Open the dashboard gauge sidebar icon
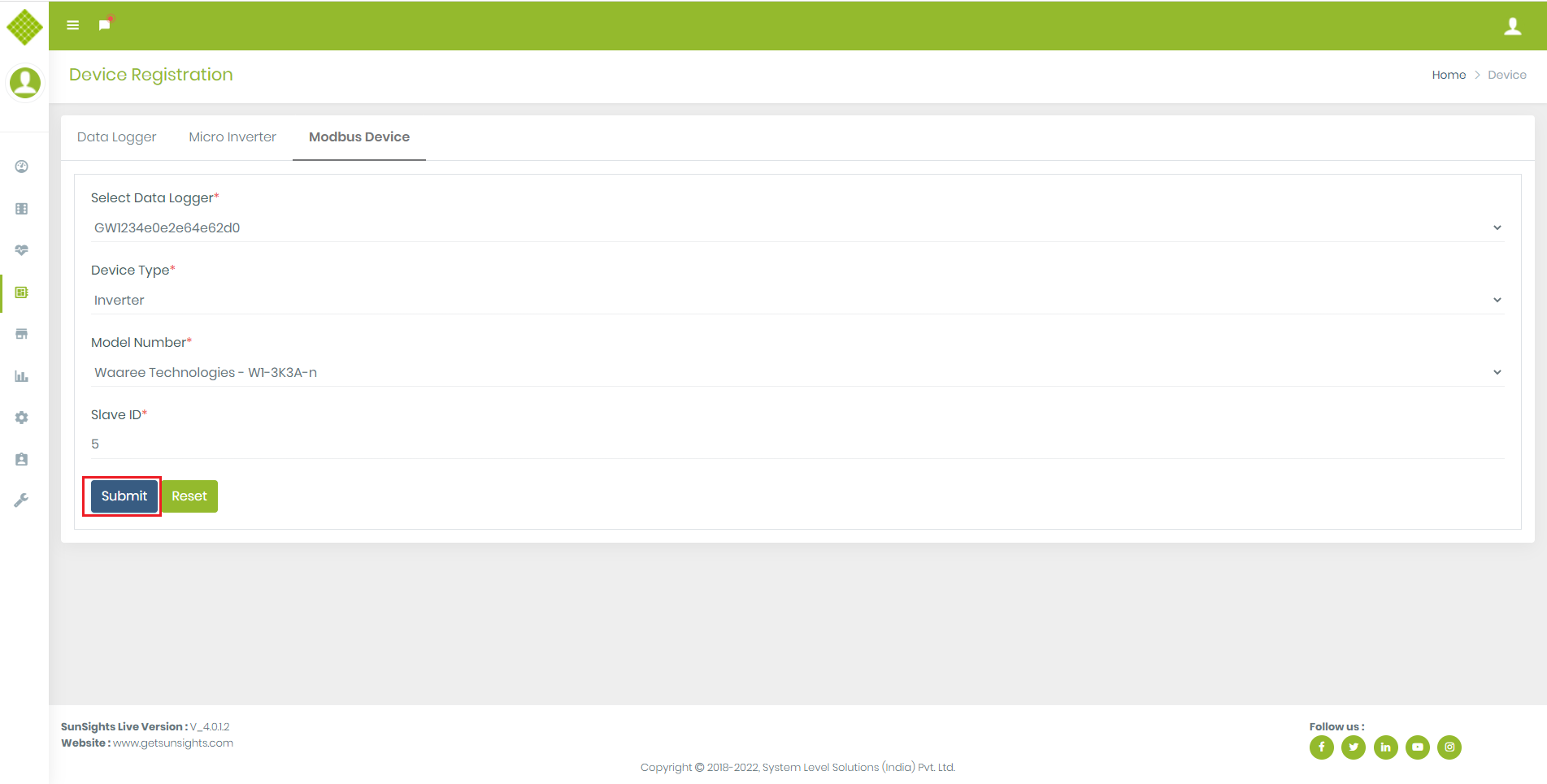 [x=22, y=167]
